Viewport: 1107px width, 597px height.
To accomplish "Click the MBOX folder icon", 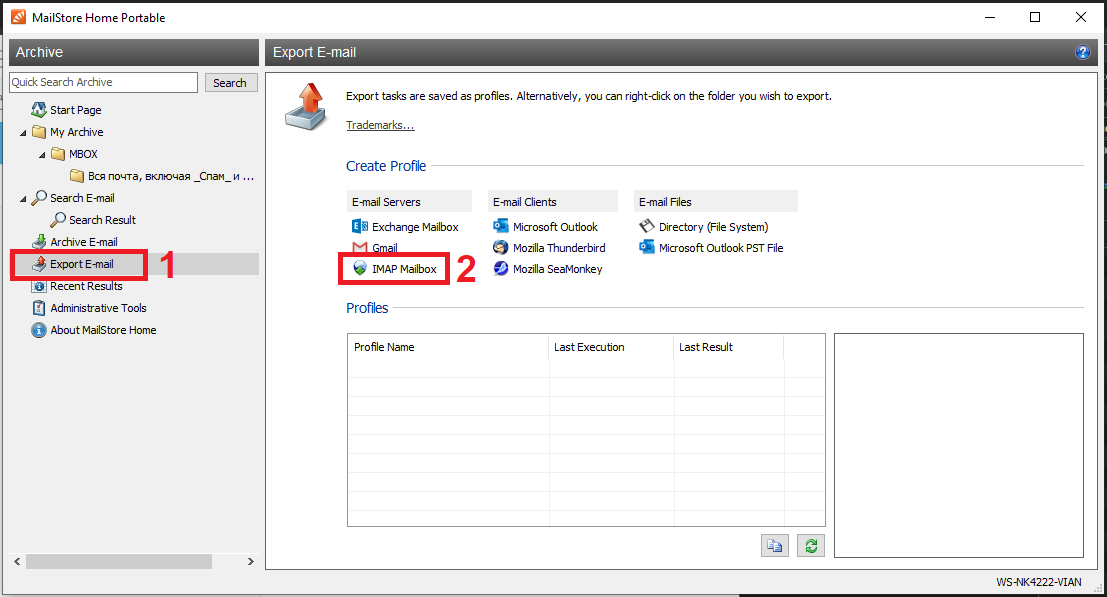I will 58,154.
